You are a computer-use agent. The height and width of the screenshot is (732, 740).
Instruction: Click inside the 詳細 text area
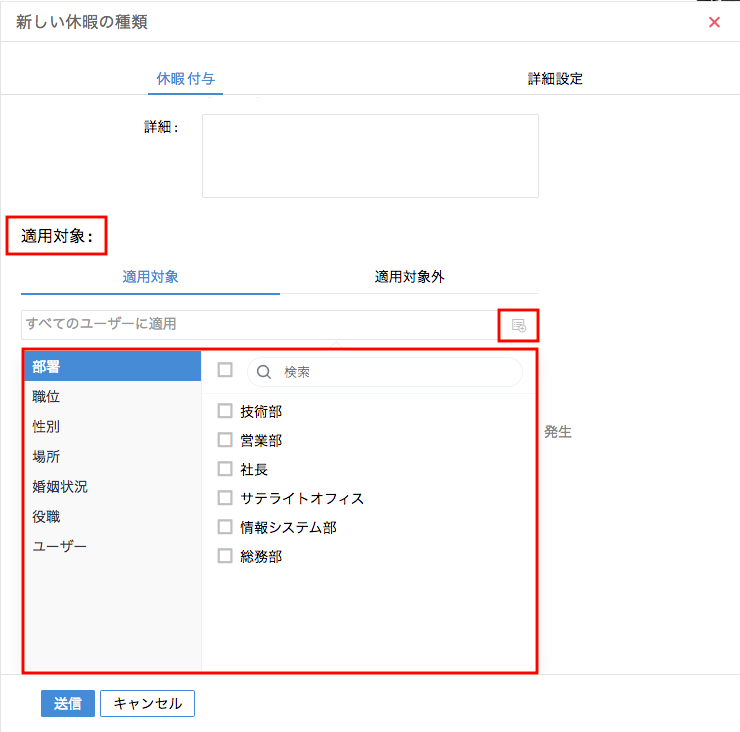(370, 156)
